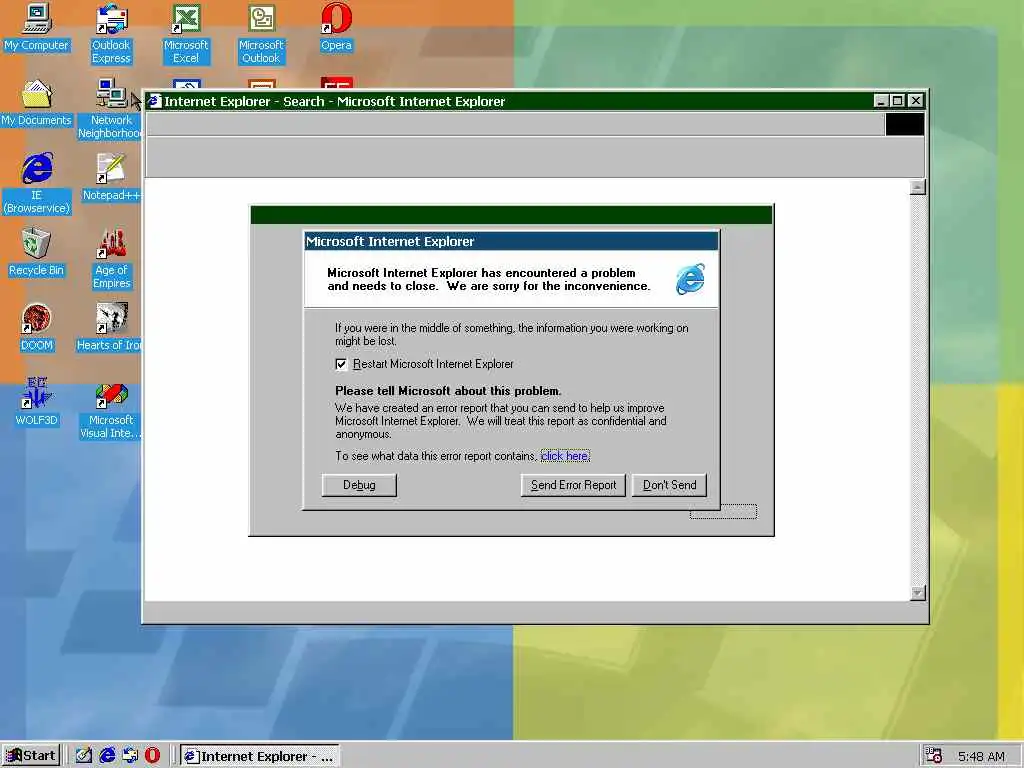Viewport: 1024px width, 768px height.
Task: Click the first quick launch notepad icon
Action: [x=84, y=756]
